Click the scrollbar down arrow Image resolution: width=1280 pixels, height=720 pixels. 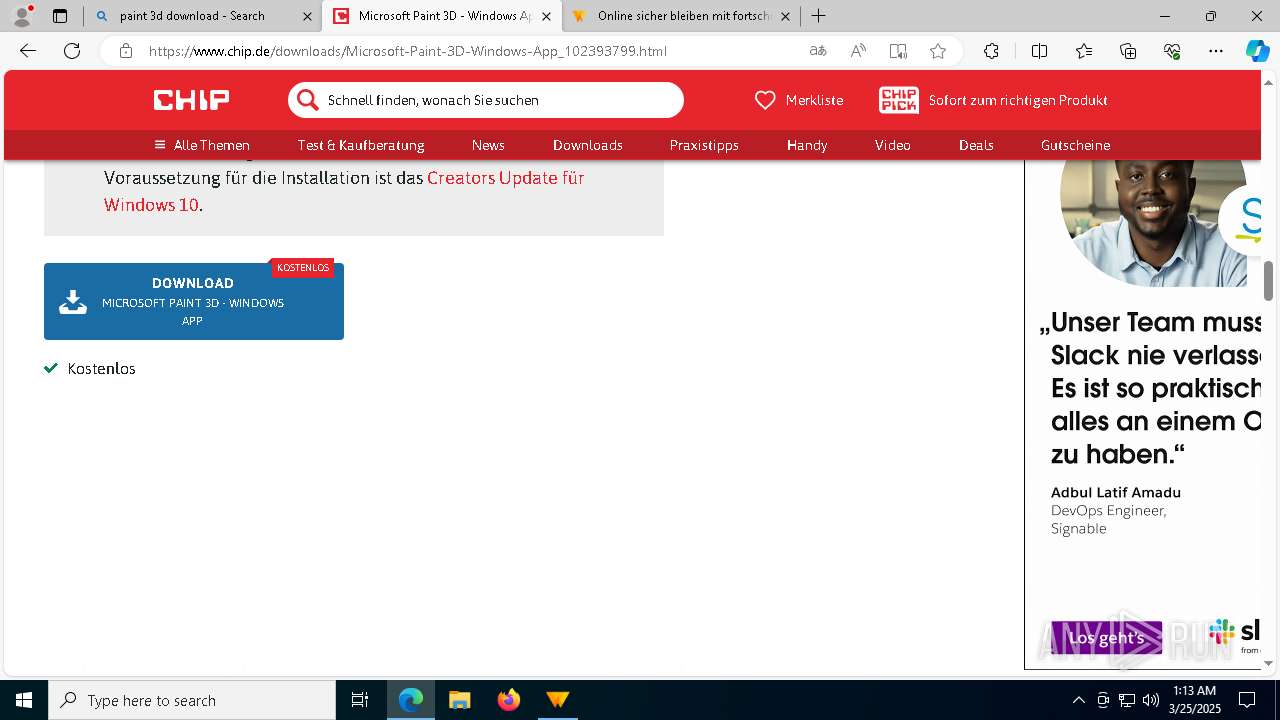click(1269, 663)
